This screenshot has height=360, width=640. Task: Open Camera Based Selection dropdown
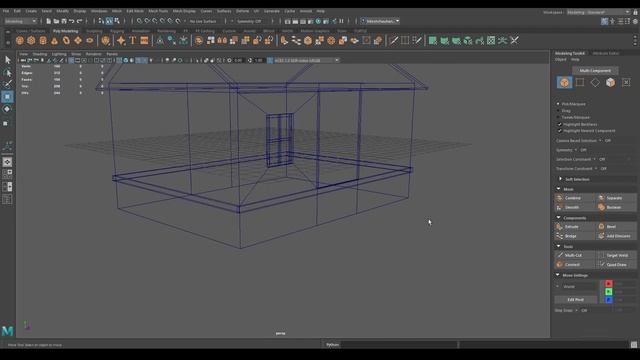point(600,140)
